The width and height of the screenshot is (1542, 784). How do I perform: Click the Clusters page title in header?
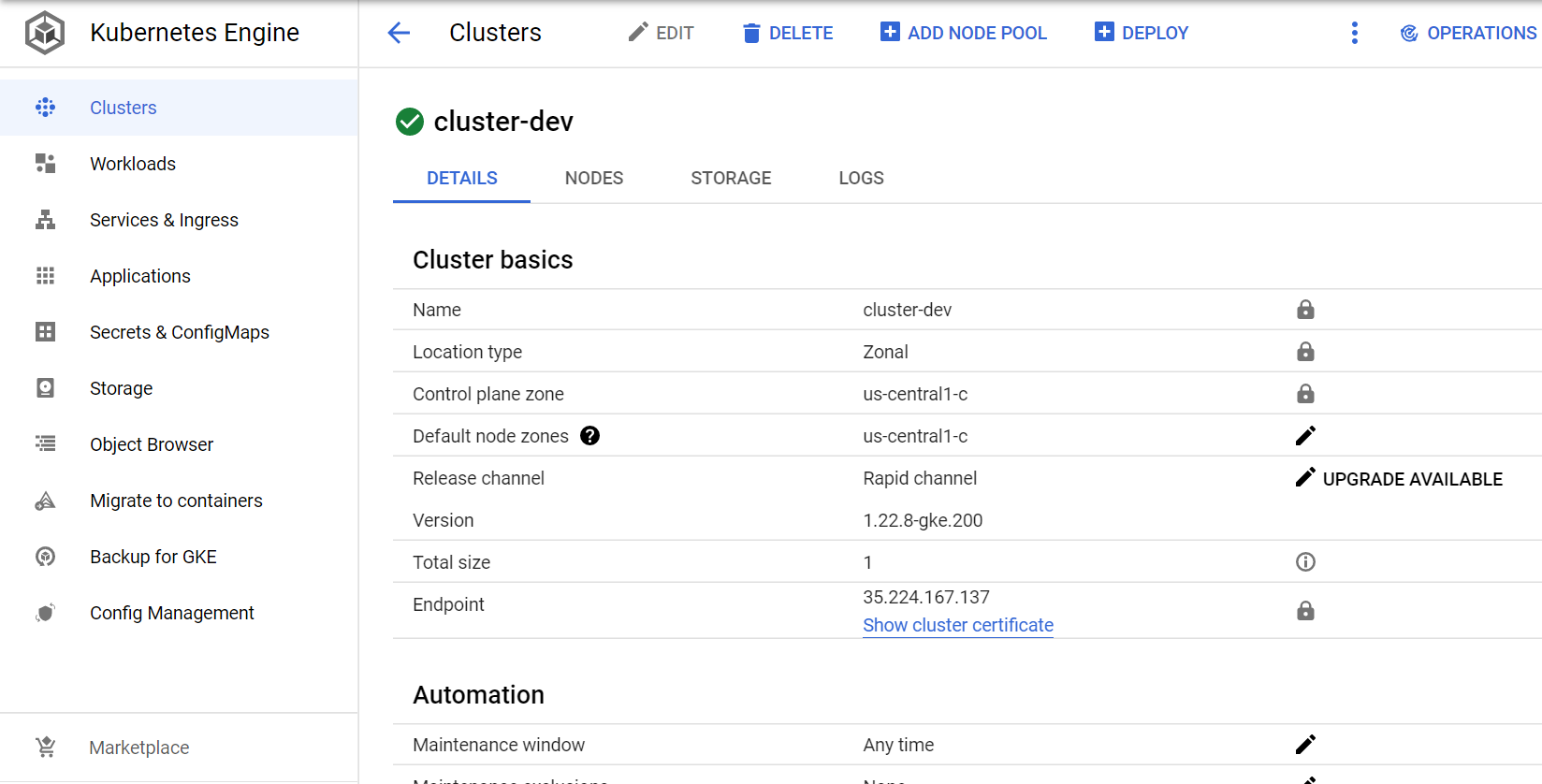click(495, 33)
